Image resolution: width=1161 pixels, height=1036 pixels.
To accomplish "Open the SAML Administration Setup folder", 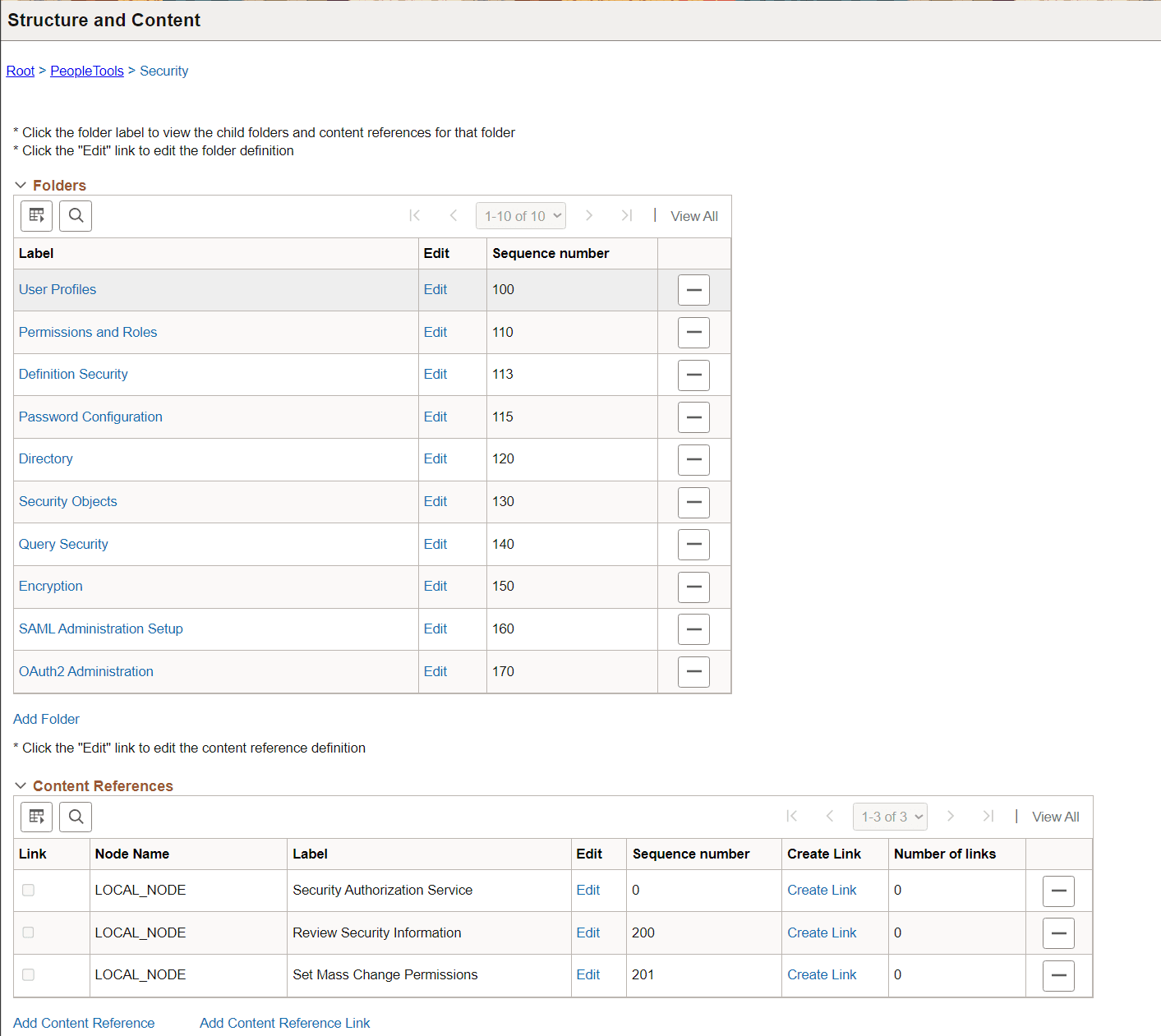I will 101,629.
